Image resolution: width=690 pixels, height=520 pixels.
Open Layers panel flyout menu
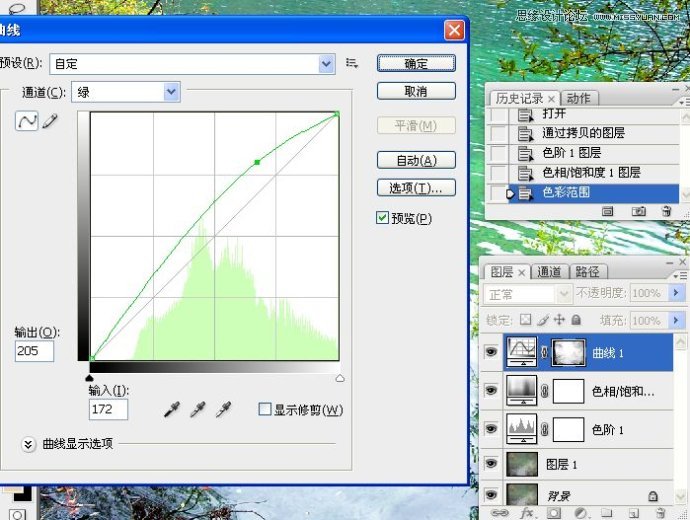coord(681,275)
